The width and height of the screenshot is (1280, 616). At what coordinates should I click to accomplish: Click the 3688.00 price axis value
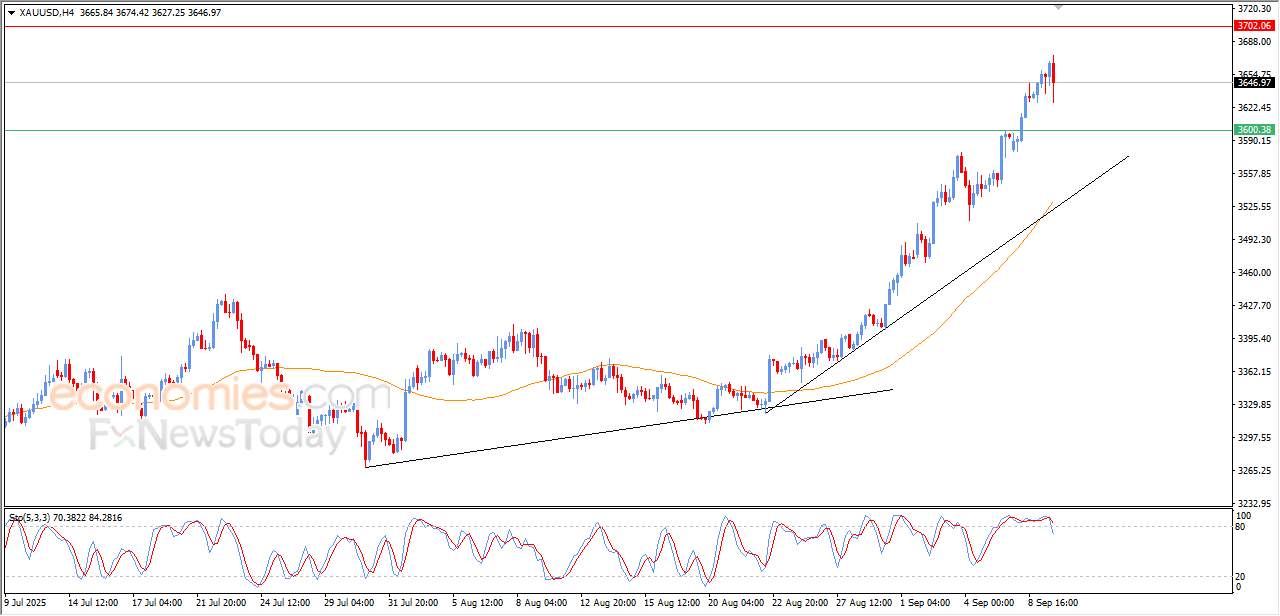coord(1254,42)
